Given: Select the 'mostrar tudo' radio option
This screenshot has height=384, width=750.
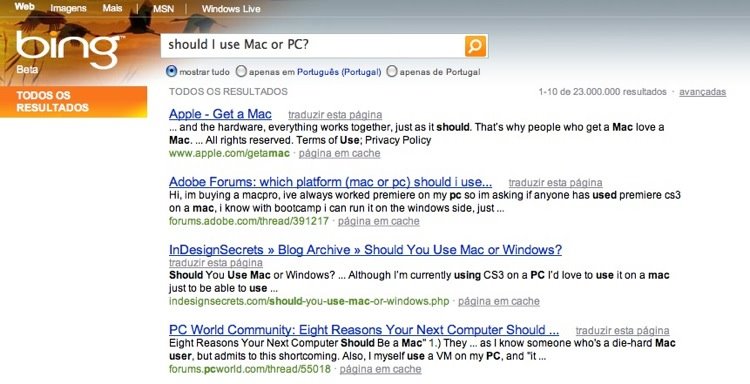Looking at the screenshot, I should (x=172, y=72).
